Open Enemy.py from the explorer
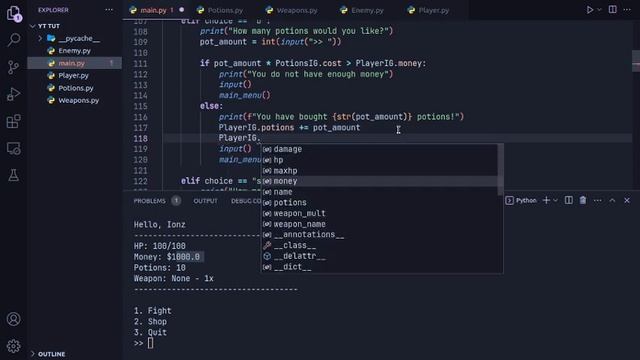The height and width of the screenshot is (360, 640). [x=74, y=51]
